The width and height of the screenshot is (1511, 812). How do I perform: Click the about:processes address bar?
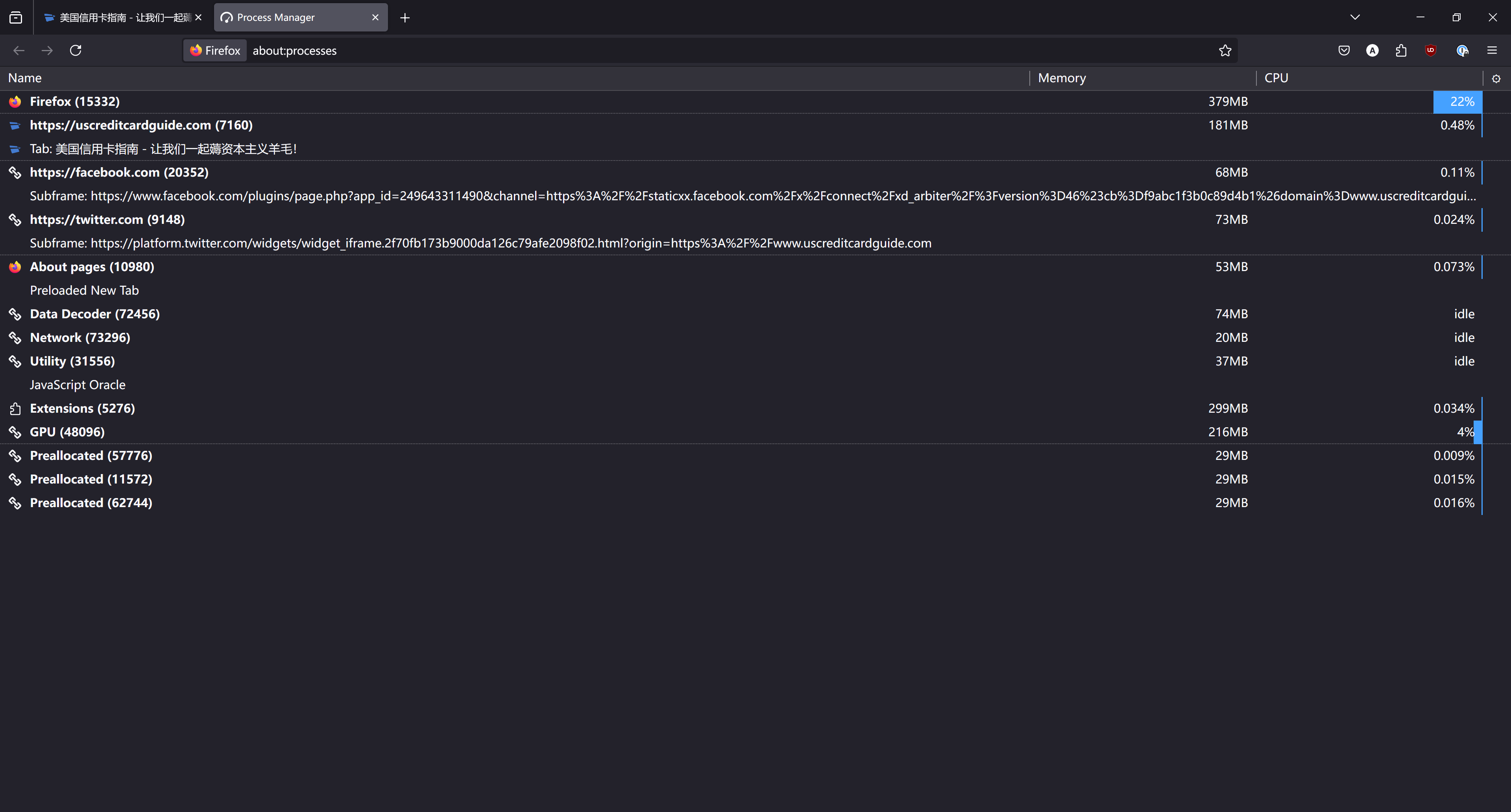pos(704,50)
